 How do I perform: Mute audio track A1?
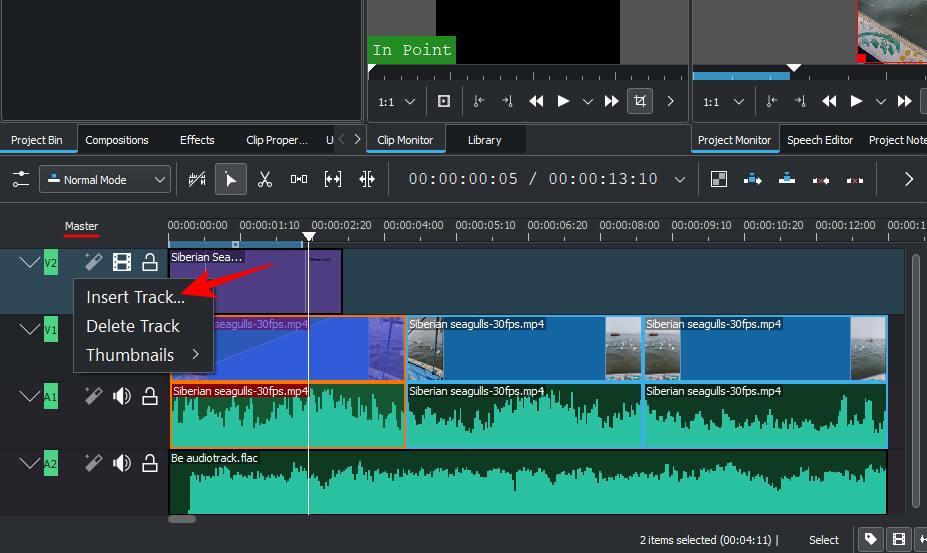122,396
